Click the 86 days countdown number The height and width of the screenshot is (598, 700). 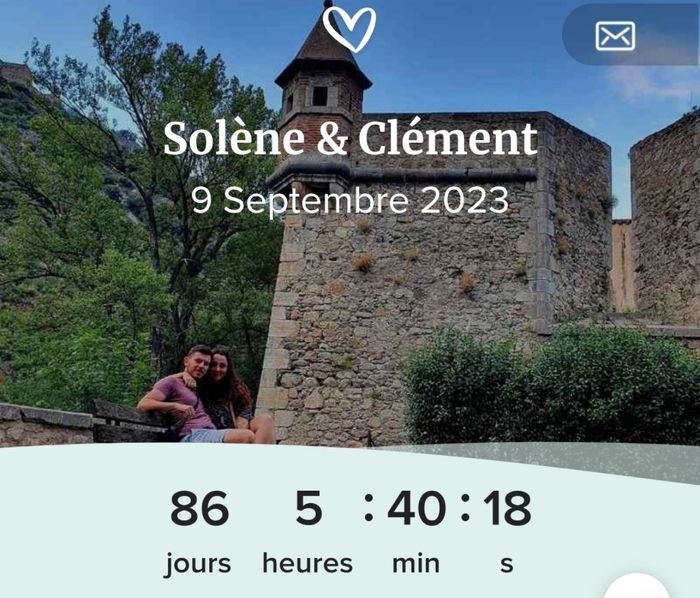tap(200, 508)
